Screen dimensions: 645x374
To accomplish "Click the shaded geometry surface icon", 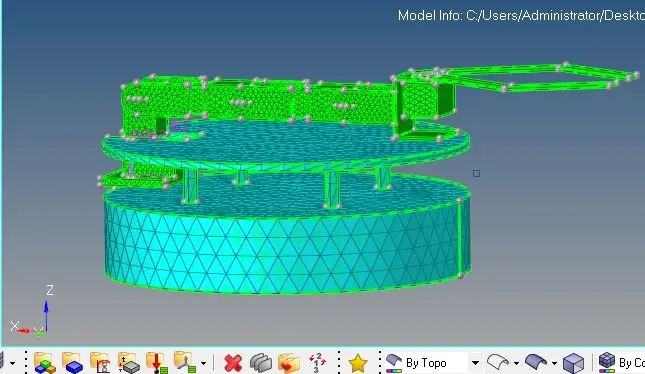I will tap(536, 363).
